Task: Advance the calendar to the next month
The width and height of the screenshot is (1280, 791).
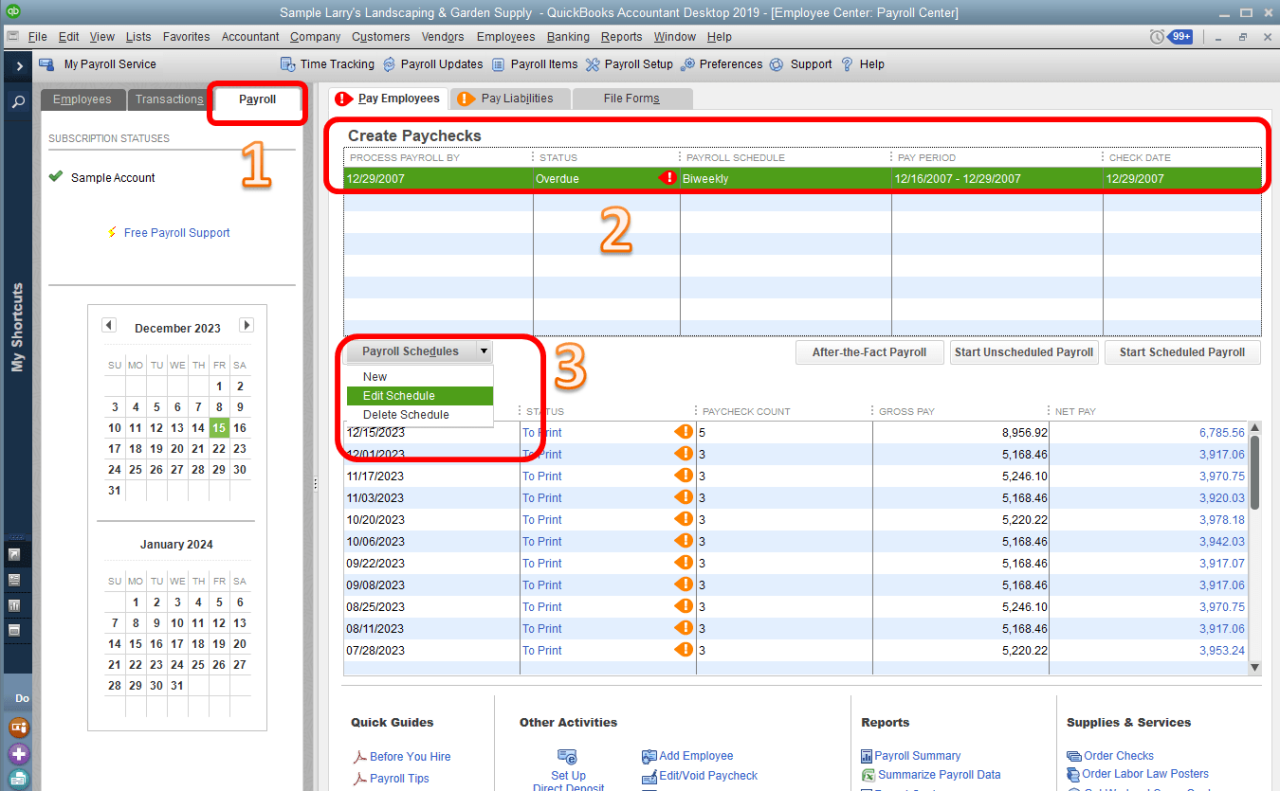Action: pos(246,325)
